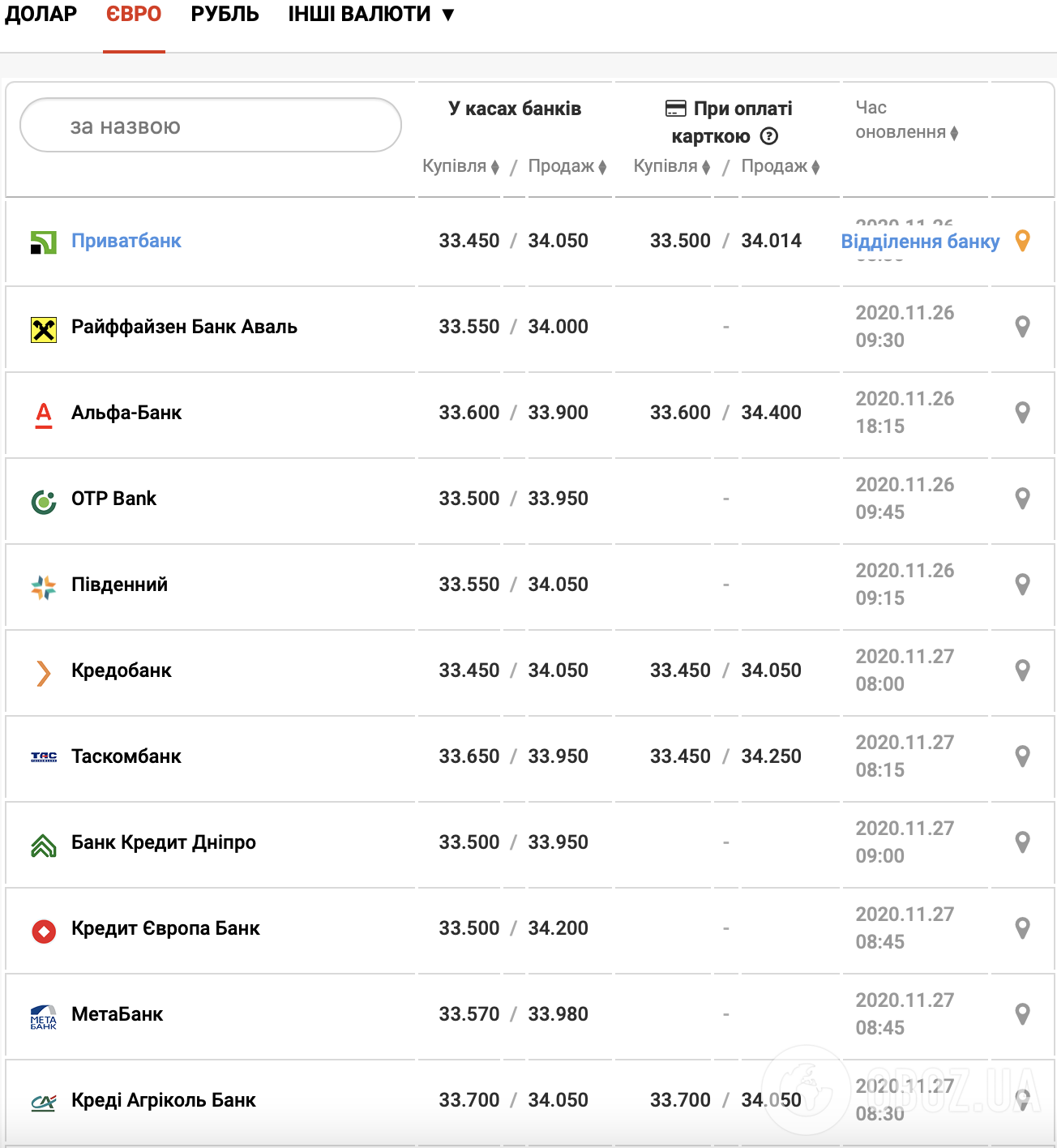Select the Креді Агріколь Банк name
Image resolution: width=1057 pixels, height=1148 pixels.
(164, 1100)
